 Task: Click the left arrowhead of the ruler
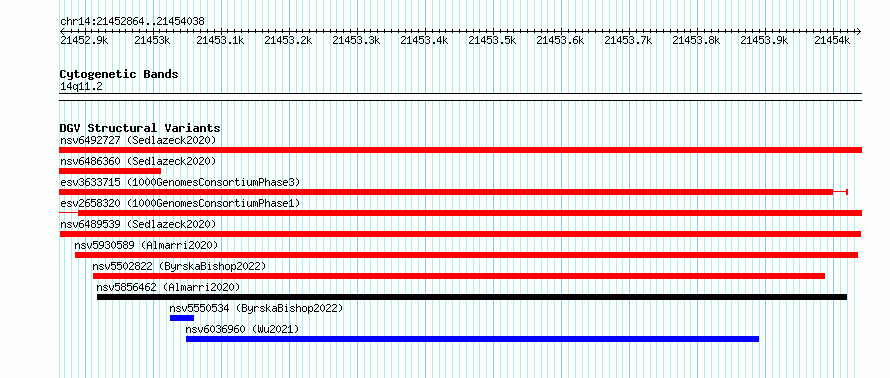[62, 31]
